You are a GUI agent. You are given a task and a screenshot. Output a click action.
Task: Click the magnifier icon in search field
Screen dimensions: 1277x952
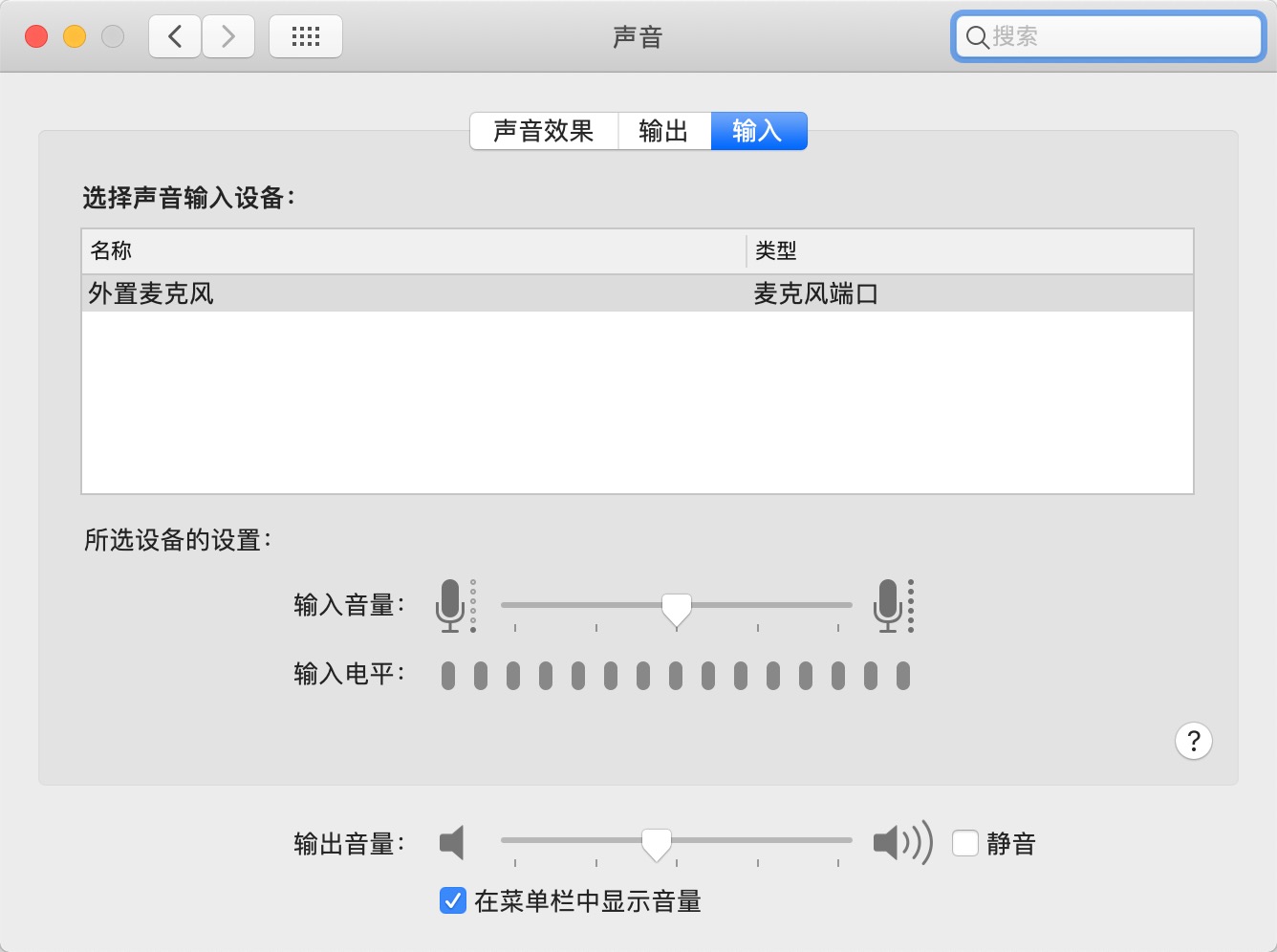(x=977, y=37)
